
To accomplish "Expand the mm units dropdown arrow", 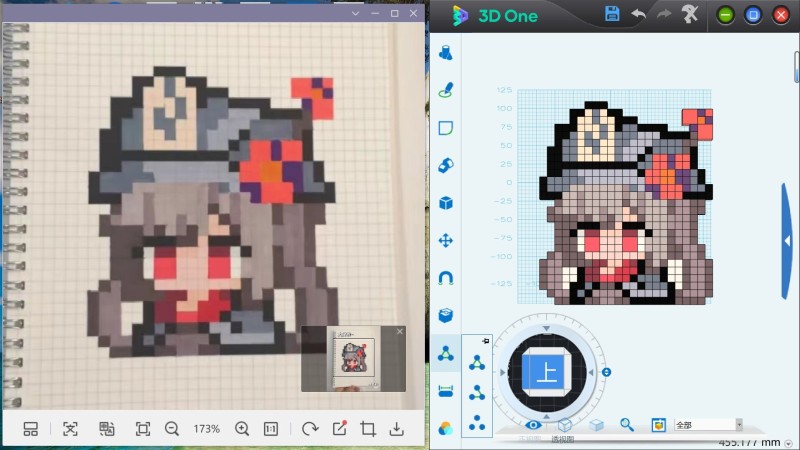I will point(789,444).
